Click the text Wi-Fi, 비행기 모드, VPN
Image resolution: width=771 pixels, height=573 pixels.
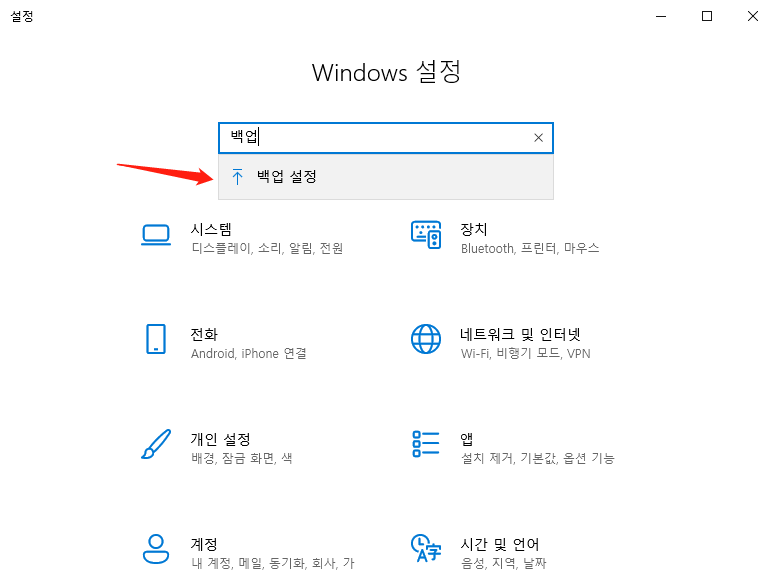(526, 353)
